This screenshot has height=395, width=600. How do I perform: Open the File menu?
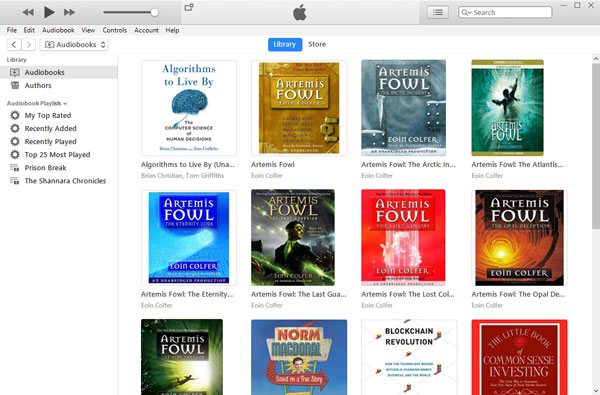12,30
